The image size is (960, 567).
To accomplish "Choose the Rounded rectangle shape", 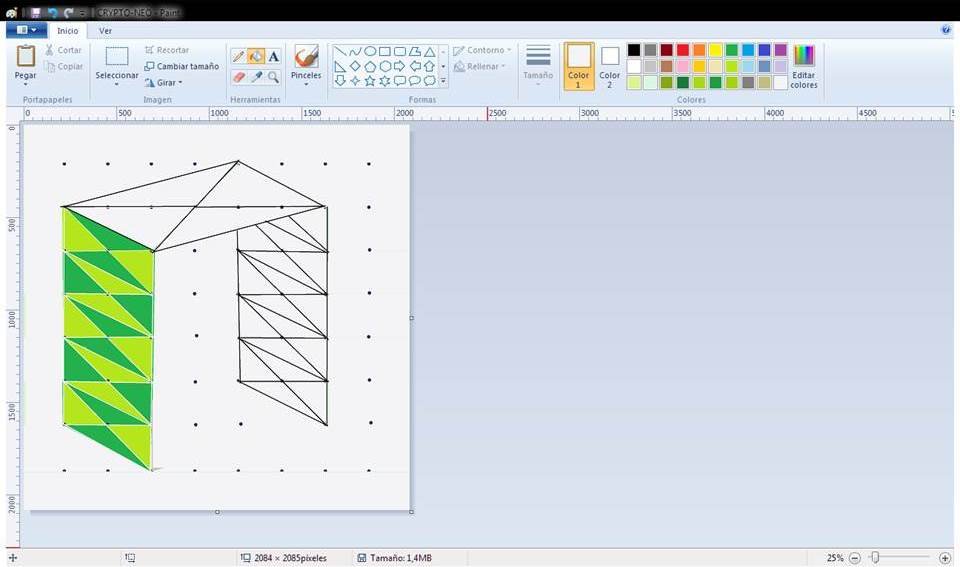I will click(400, 51).
